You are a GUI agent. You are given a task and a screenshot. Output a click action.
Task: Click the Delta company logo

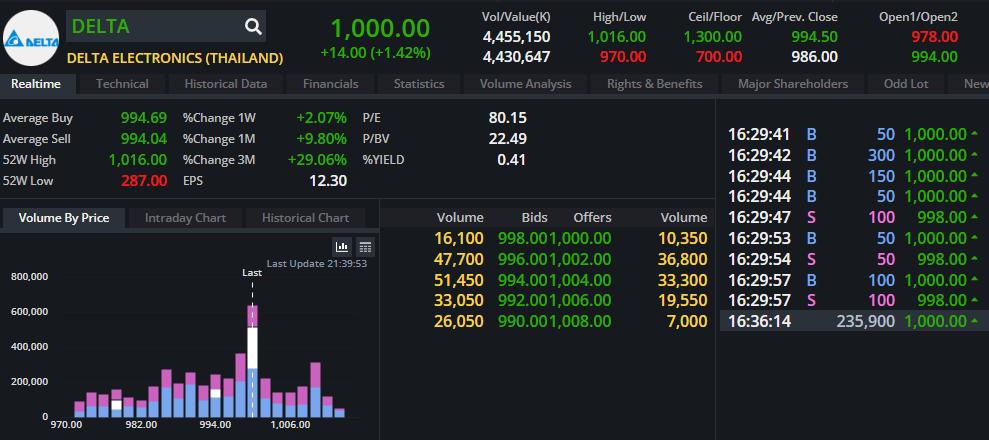tap(31, 38)
